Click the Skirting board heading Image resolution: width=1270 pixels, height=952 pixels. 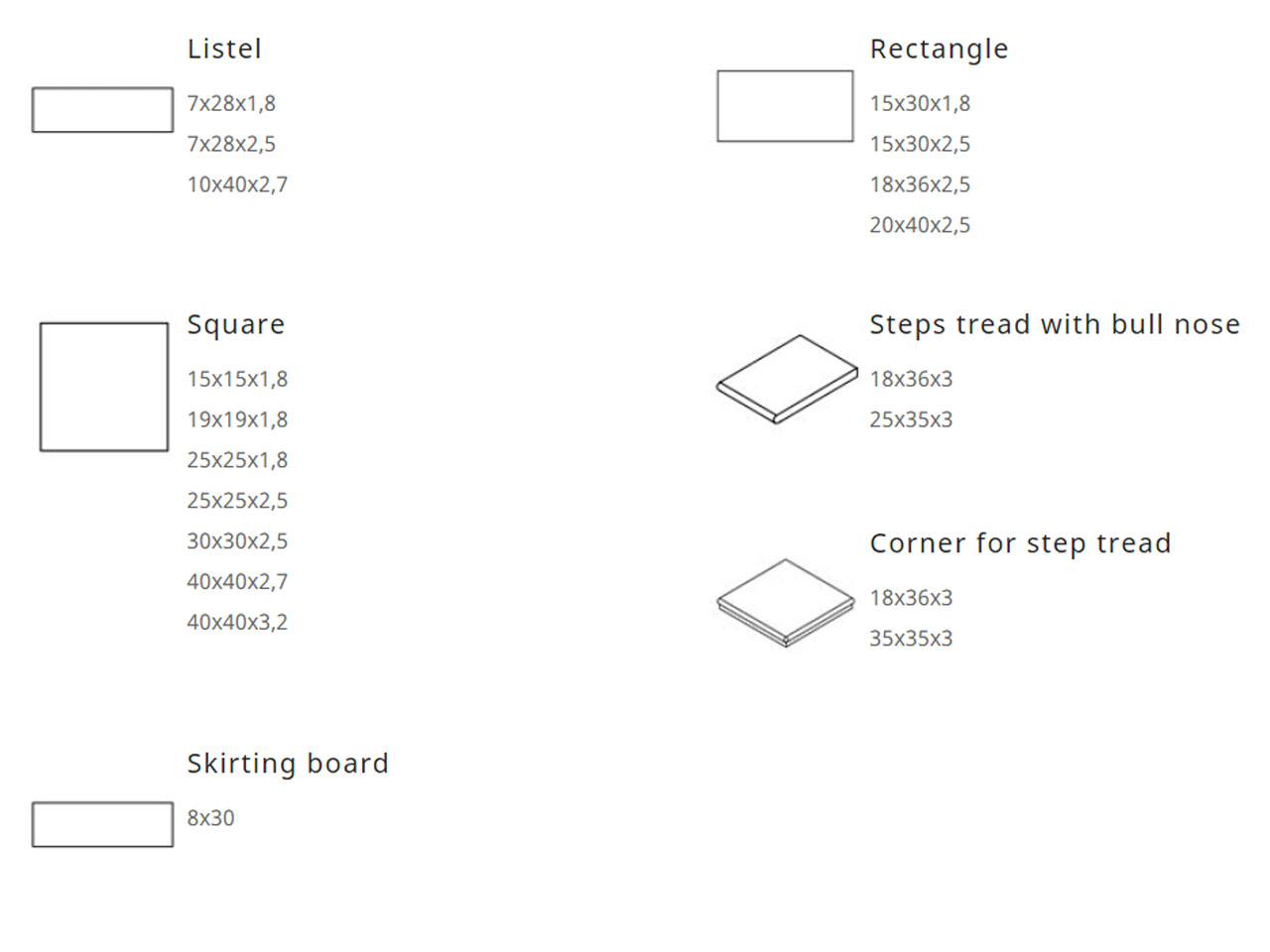[288, 764]
